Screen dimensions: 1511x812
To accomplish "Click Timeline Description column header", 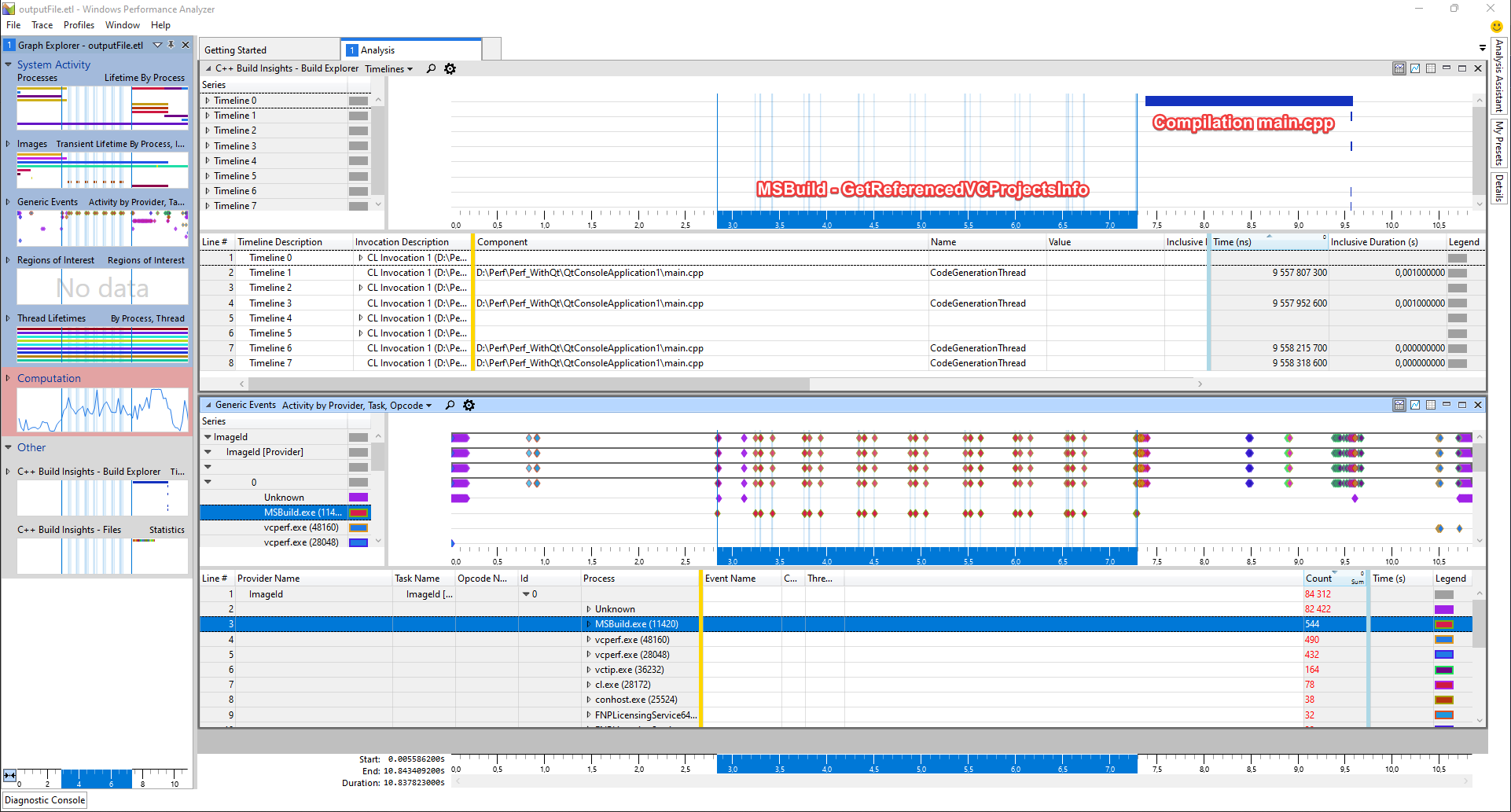I will point(293,242).
